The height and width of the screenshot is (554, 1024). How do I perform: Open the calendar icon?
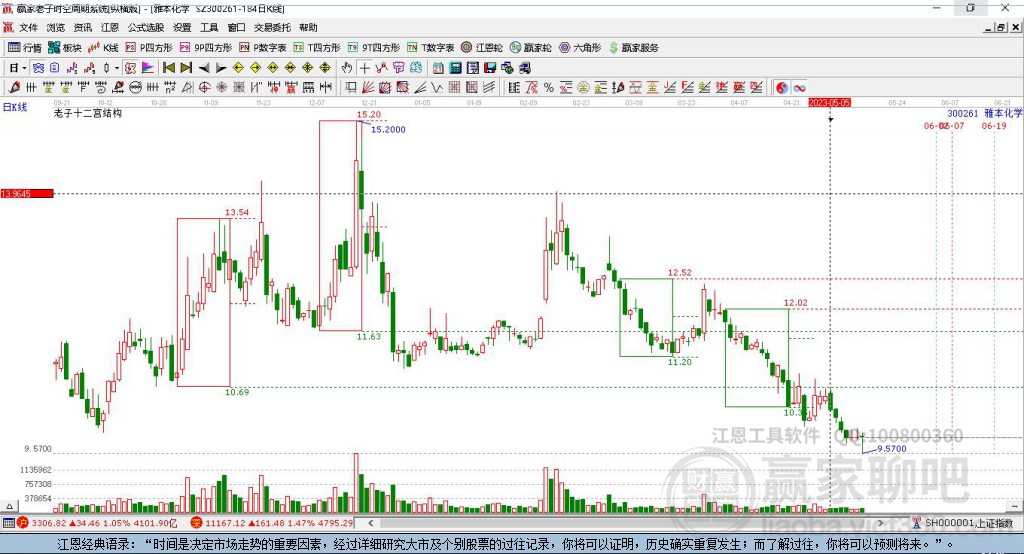tap(438, 68)
